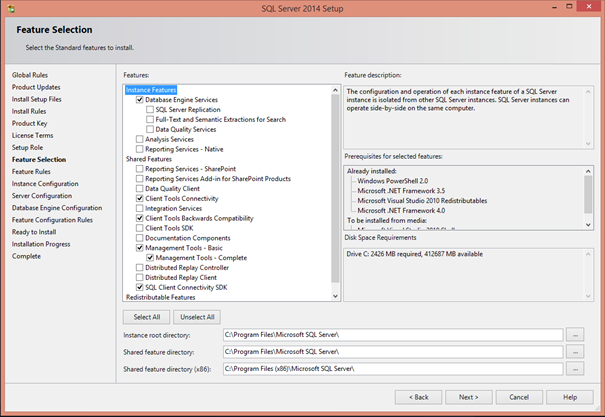The height and width of the screenshot is (417, 605).
Task: Check the Integration Services box
Action: 140,208
